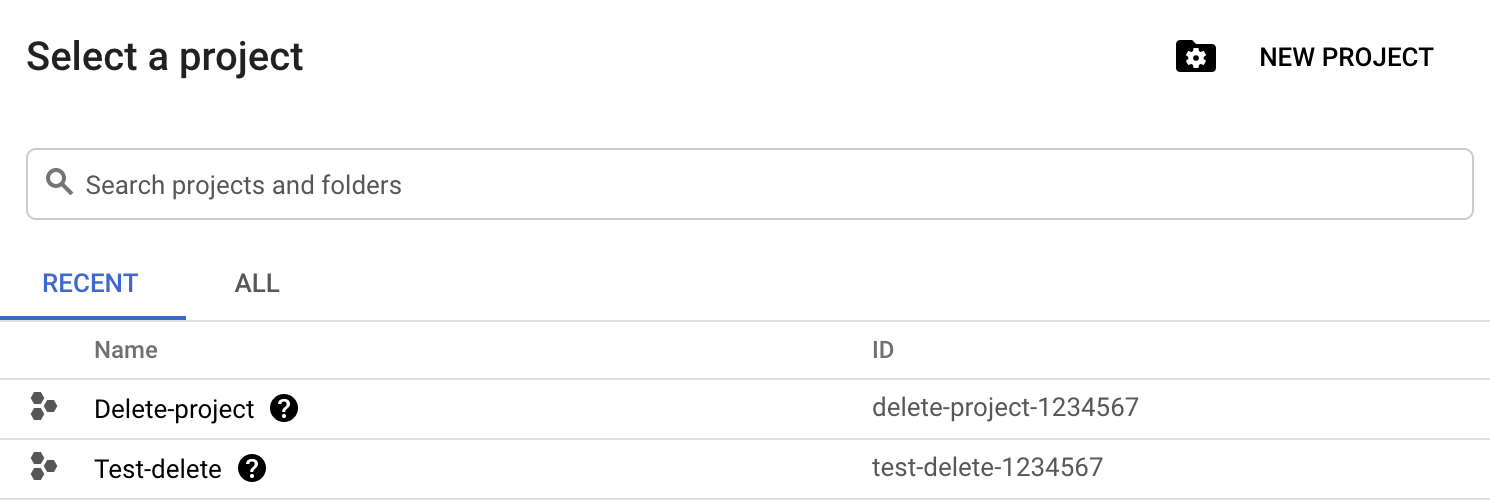1490x502 pixels.
Task: Click the "Select a project" dialog heading
Action: [x=165, y=57]
